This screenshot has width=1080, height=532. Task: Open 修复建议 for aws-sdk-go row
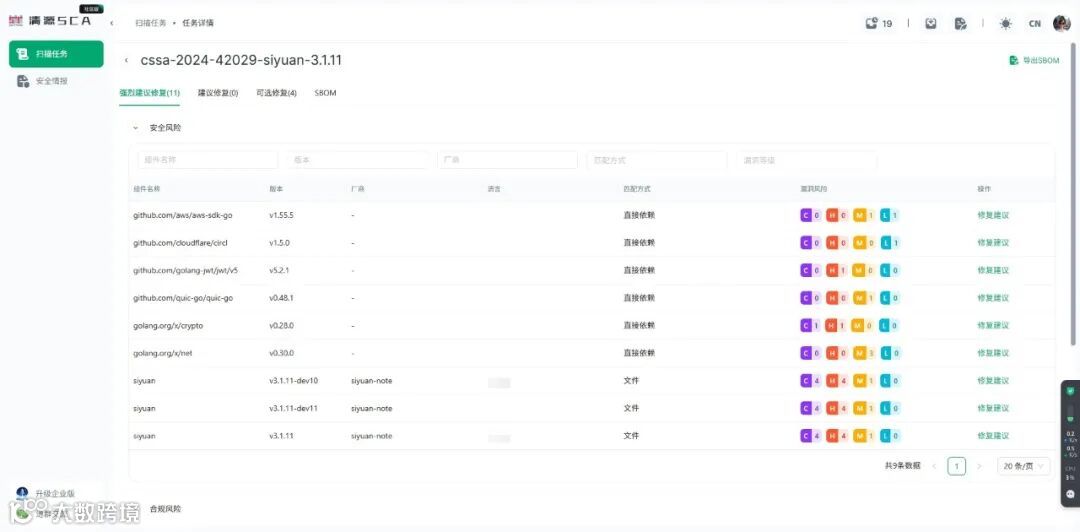point(993,215)
